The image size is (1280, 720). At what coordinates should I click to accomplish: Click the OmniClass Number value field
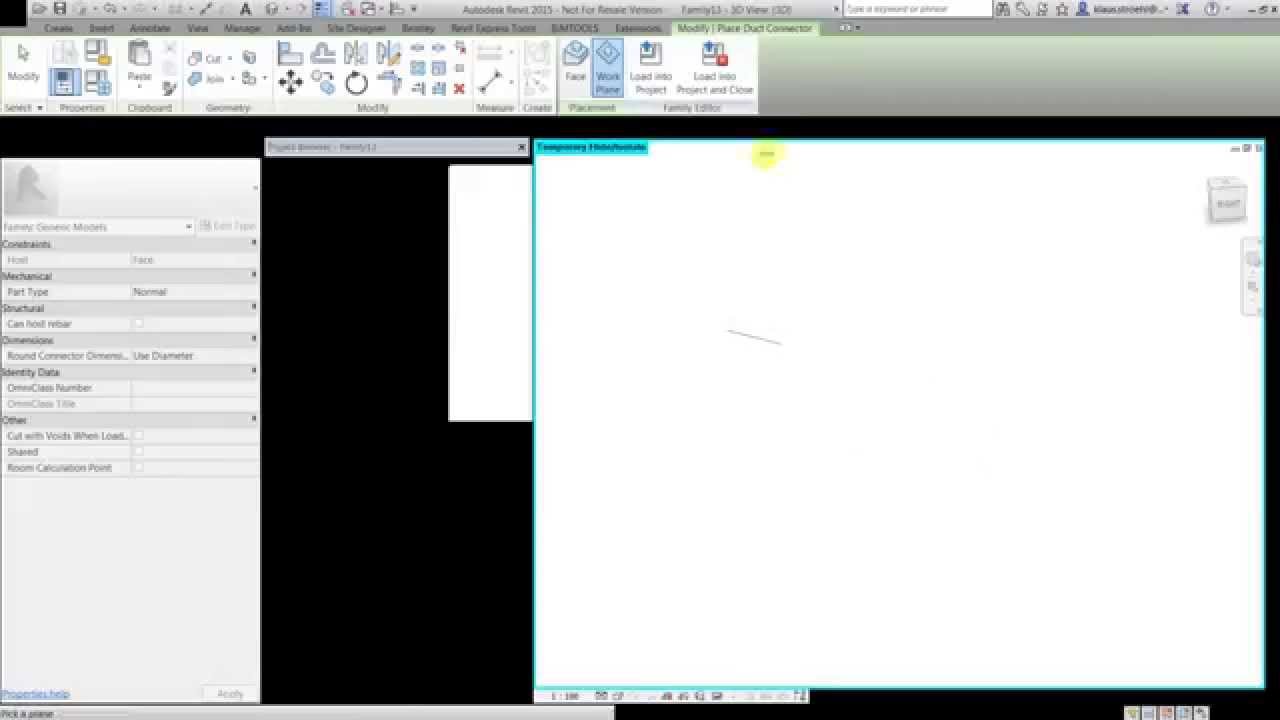(x=194, y=387)
